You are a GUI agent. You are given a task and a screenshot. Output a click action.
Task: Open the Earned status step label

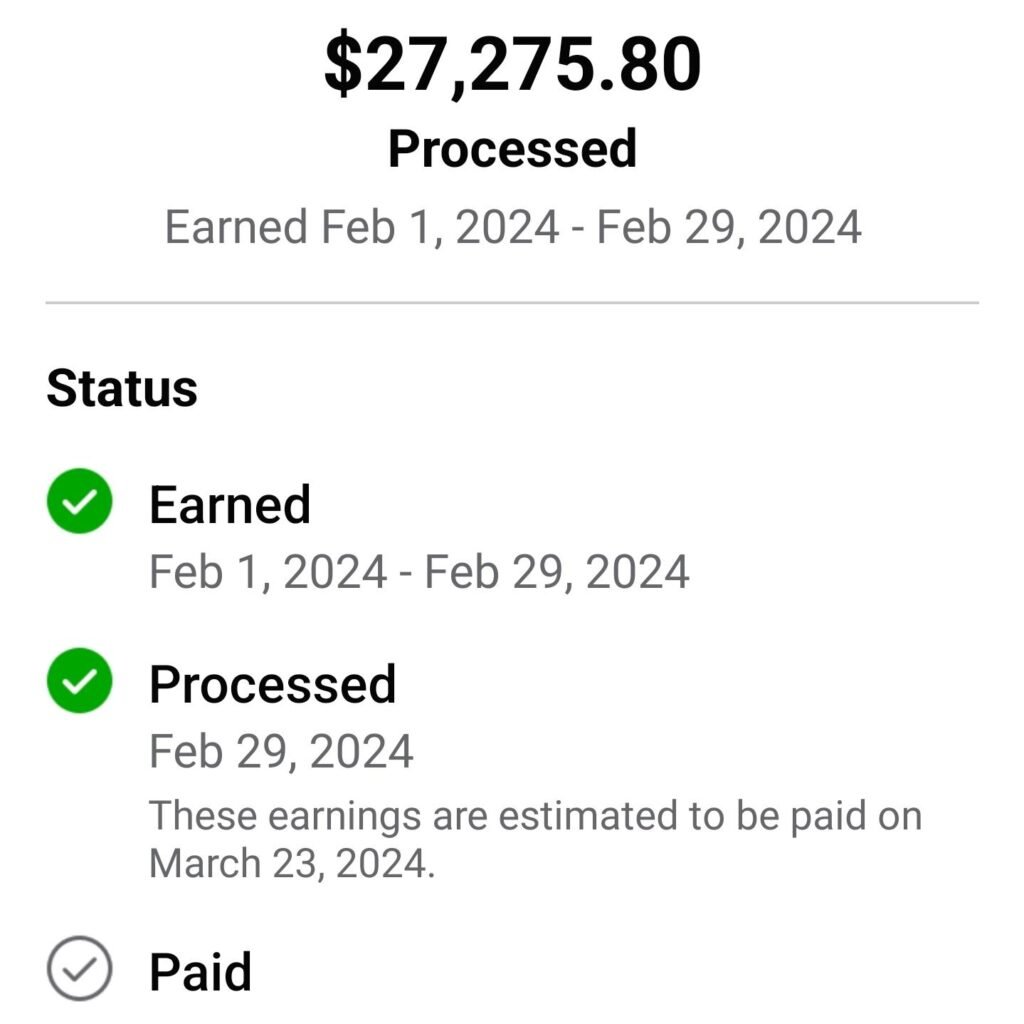pos(230,504)
